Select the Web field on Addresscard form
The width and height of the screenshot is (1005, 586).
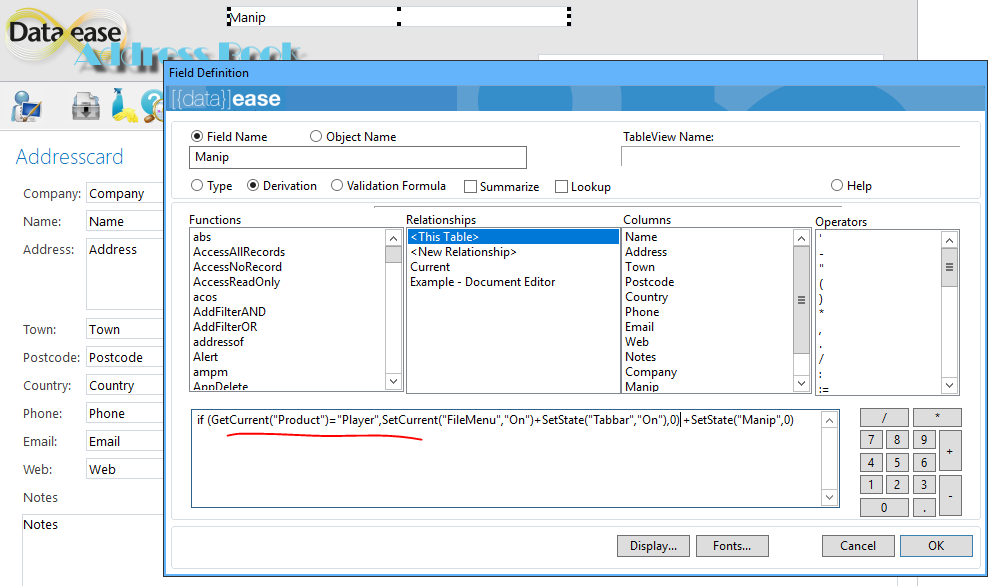click(x=124, y=469)
